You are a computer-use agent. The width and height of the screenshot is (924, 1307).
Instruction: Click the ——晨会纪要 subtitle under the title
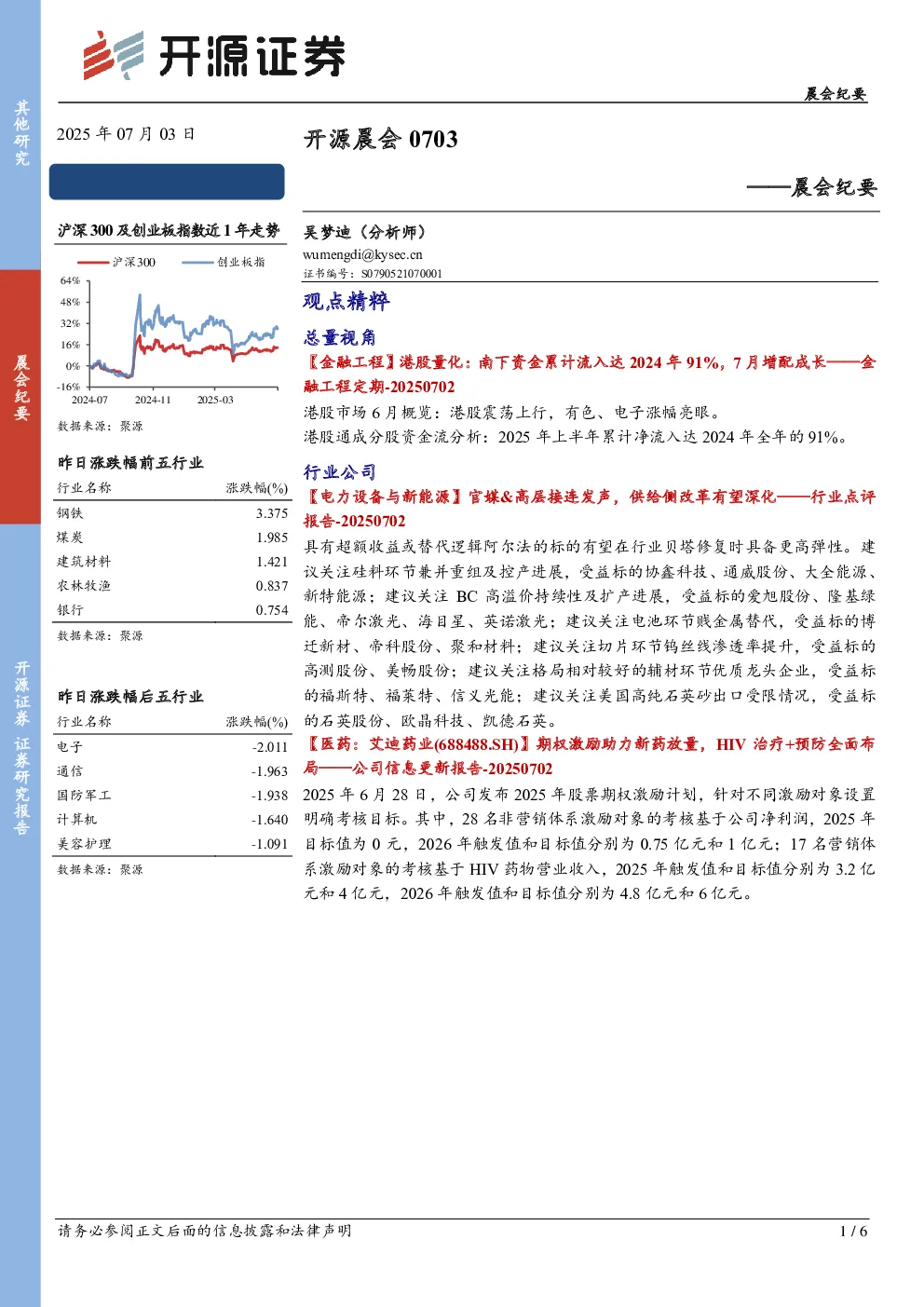tap(812, 188)
